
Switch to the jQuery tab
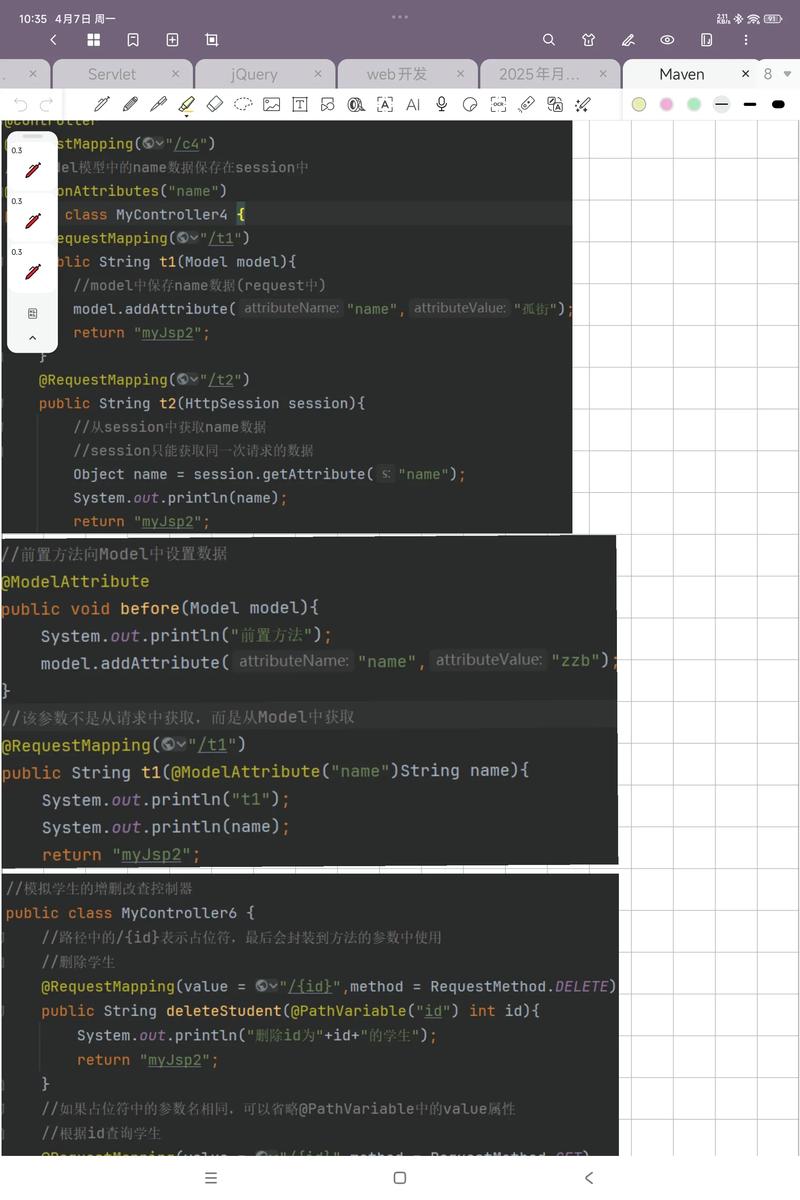point(254,74)
